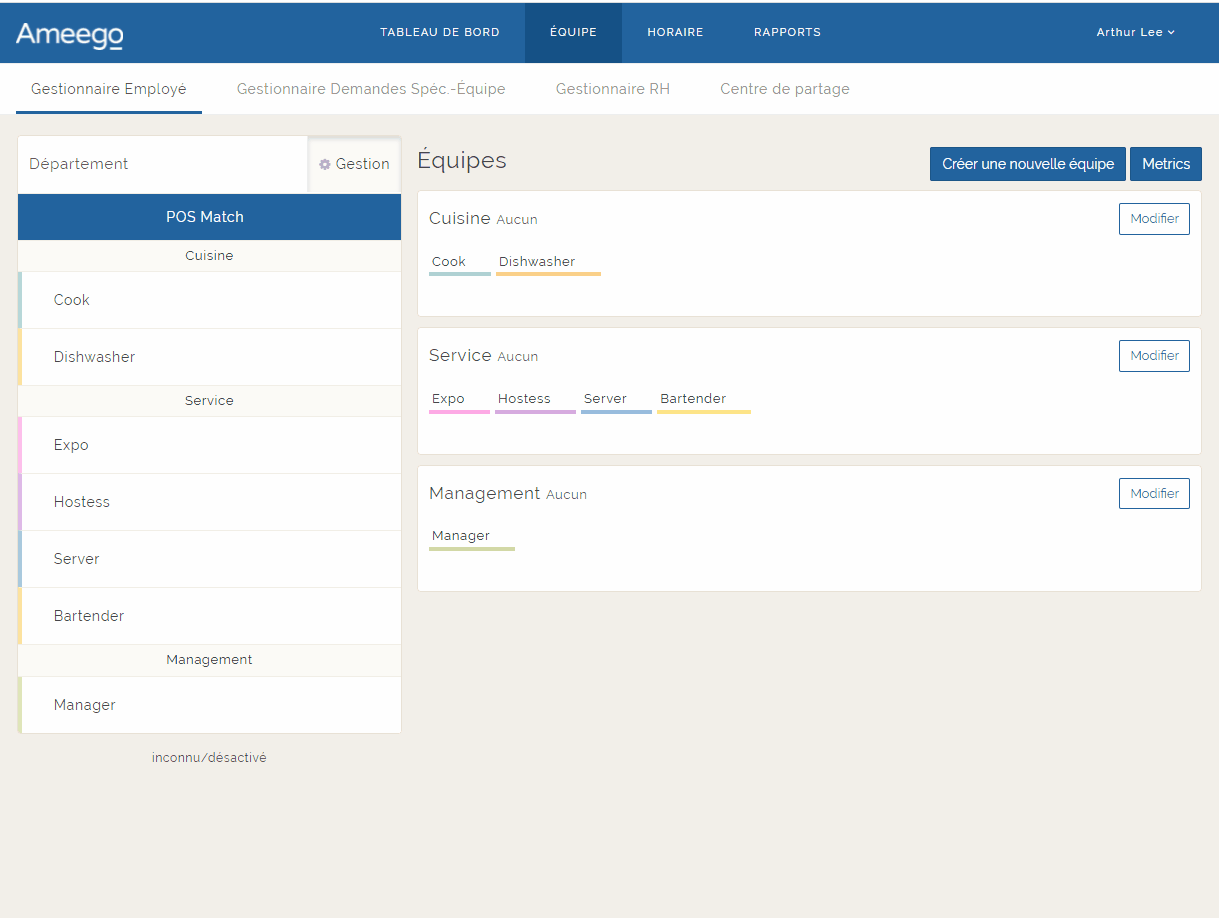This screenshot has width=1219, height=918.
Task: Open the Arthur Lee user dropdown
Action: coord(1135,32)
